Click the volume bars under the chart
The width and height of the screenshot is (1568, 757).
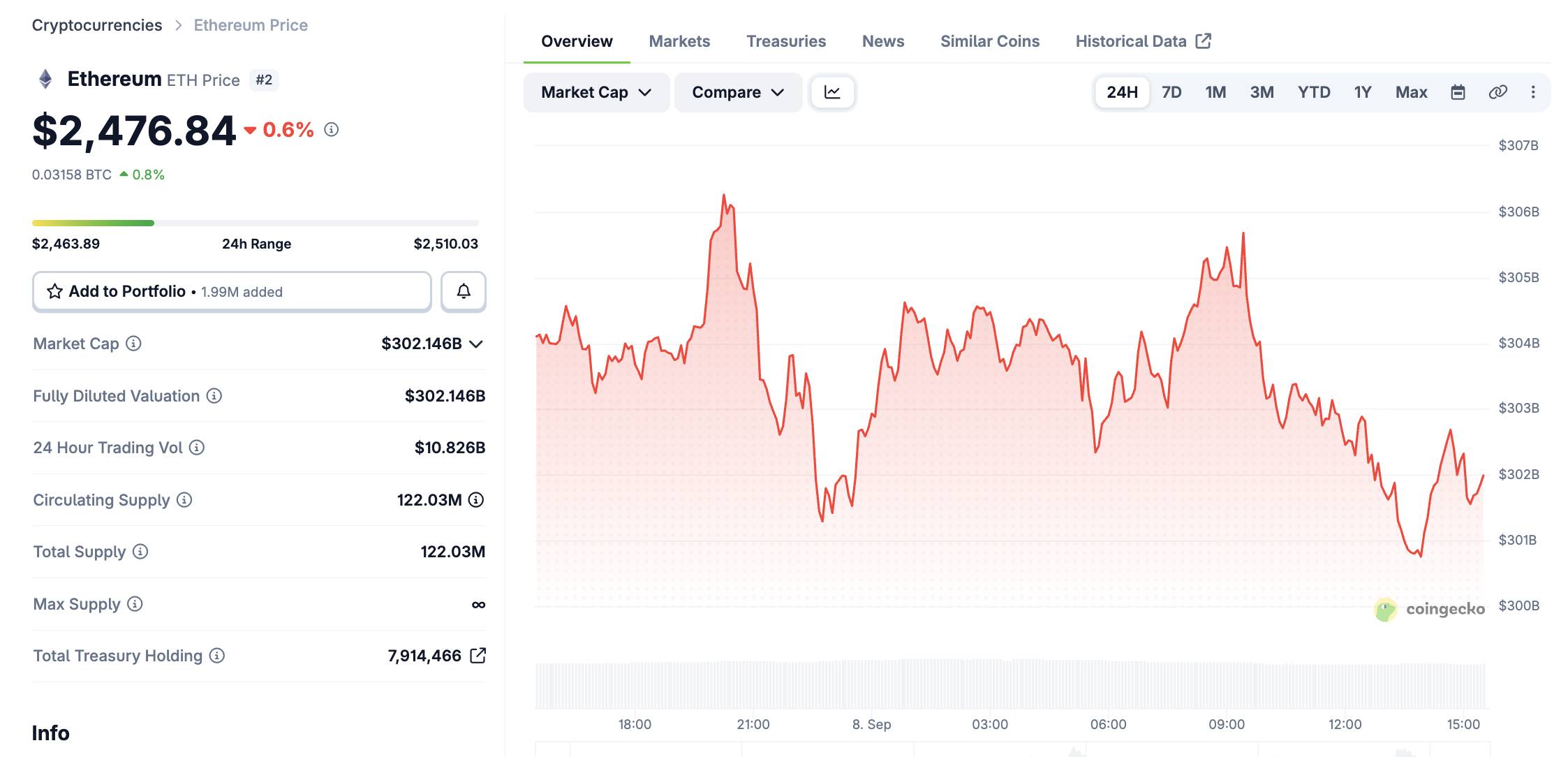[1011, 684]
